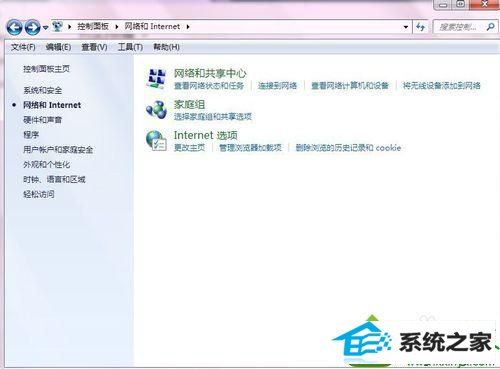
Task: Click 查看网络计算机和设备 link
Action: click(x=350, y=86)
